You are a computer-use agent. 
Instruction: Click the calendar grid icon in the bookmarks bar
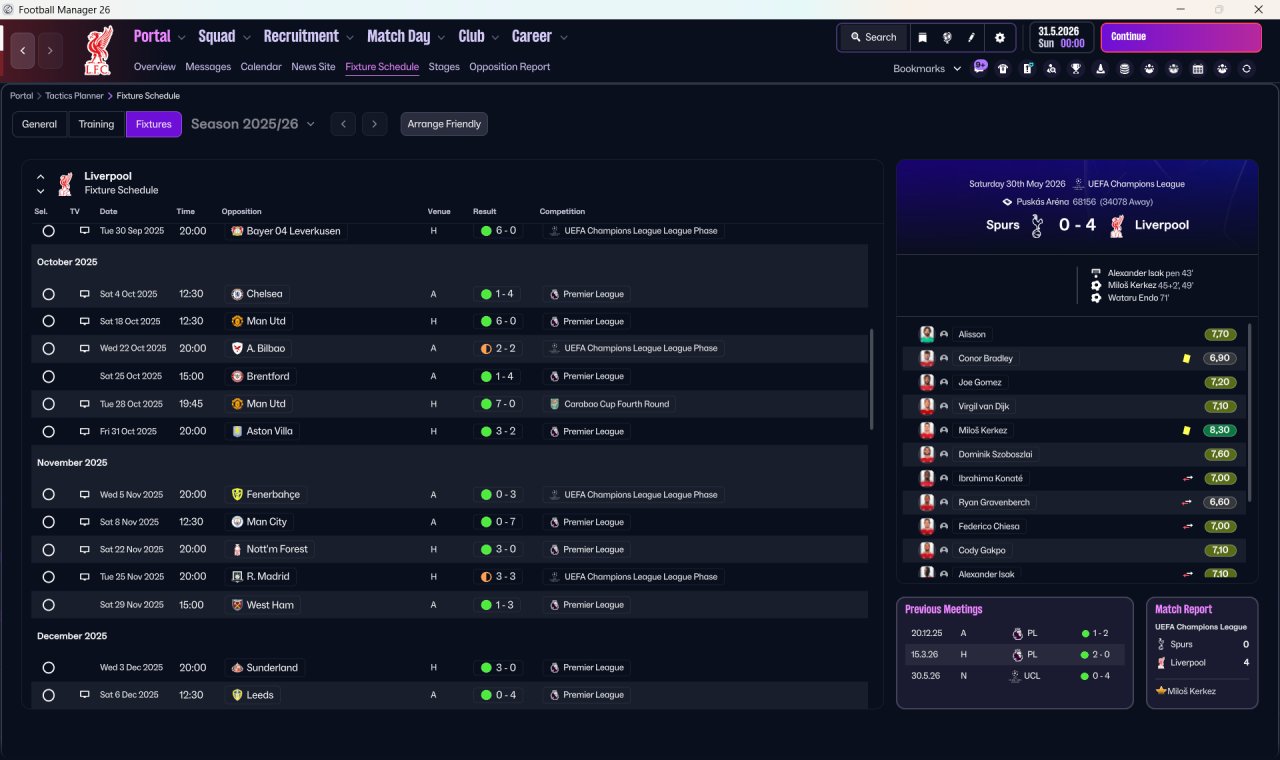pyautogui.click(x=1198, y=69)
